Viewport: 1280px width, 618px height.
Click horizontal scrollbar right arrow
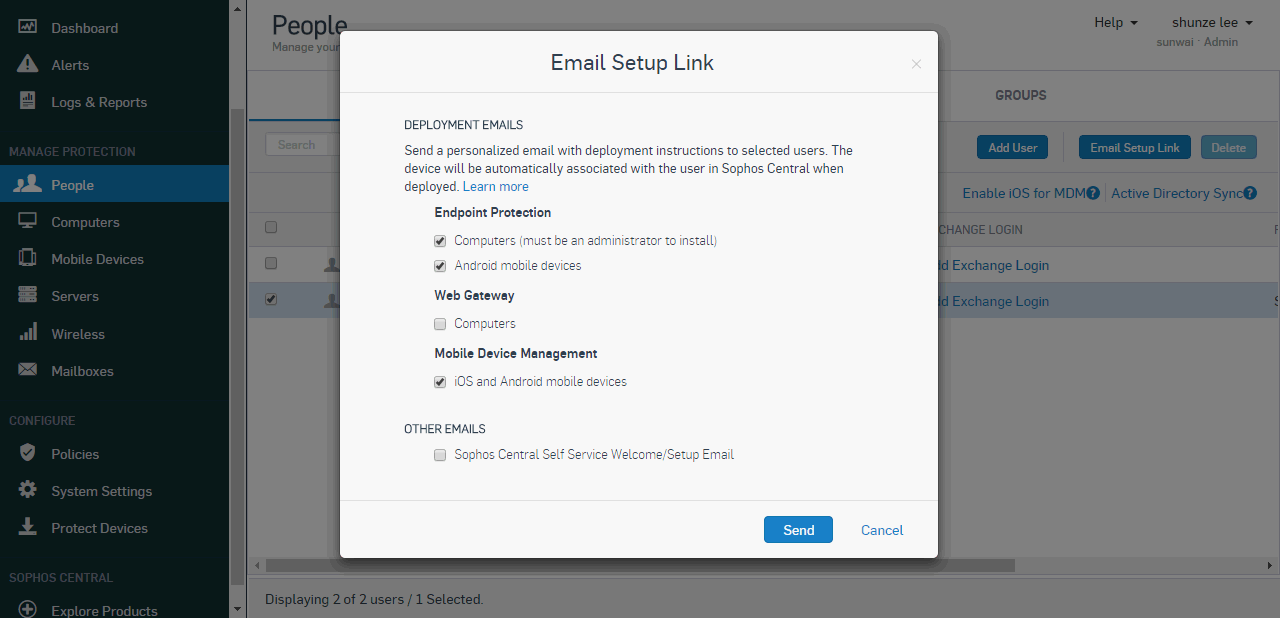[x=1272, y=565]
